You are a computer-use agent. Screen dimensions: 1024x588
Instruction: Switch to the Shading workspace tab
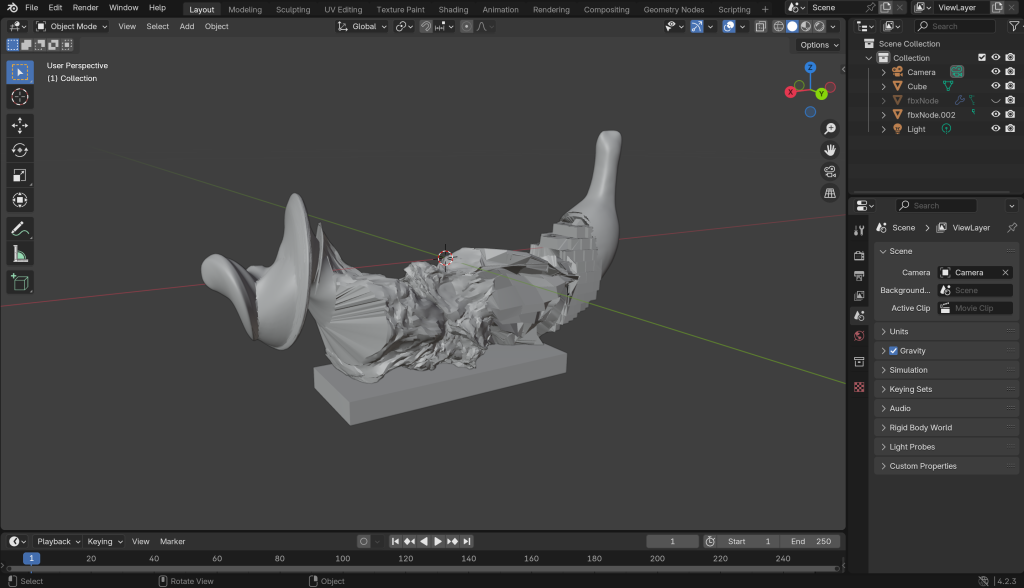coord(453,10)
